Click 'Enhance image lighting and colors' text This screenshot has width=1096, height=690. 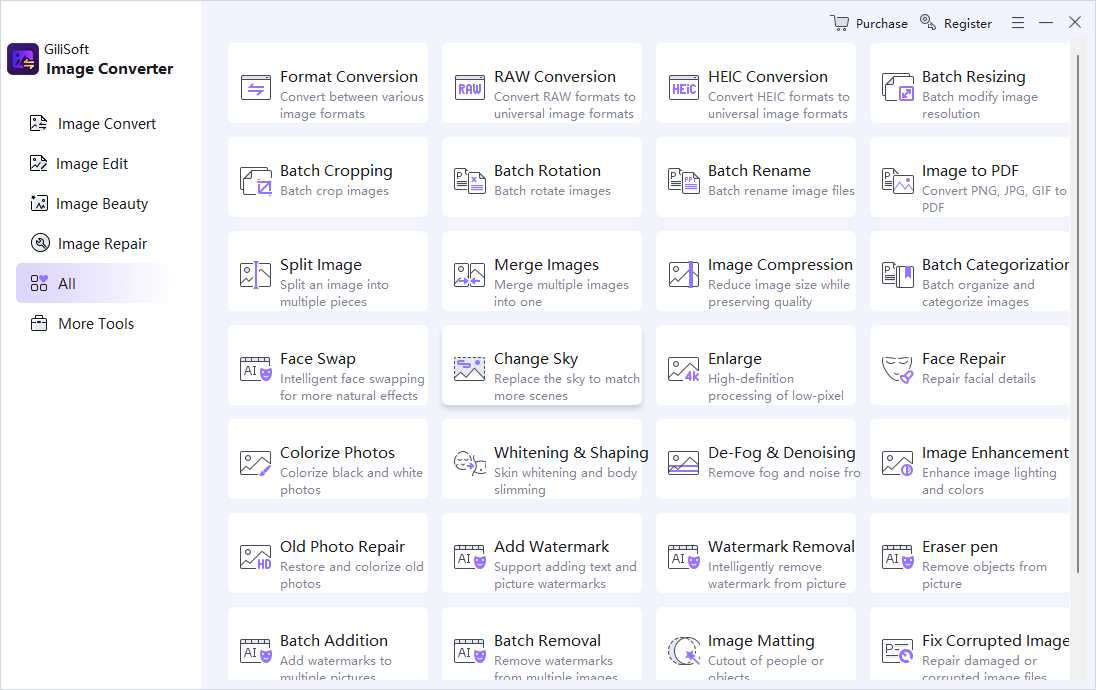tap(989, 481)
